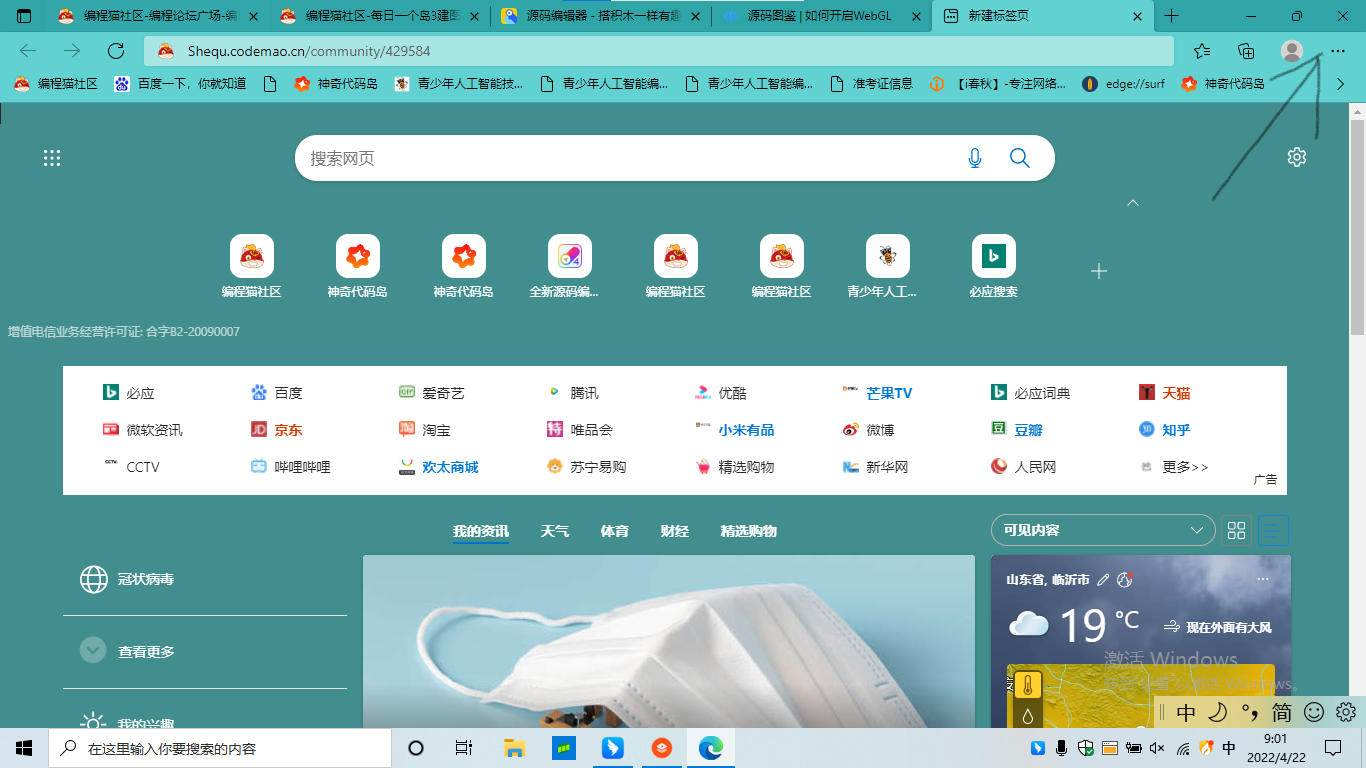Open the Favorites star-list icon

[1202, 51]
